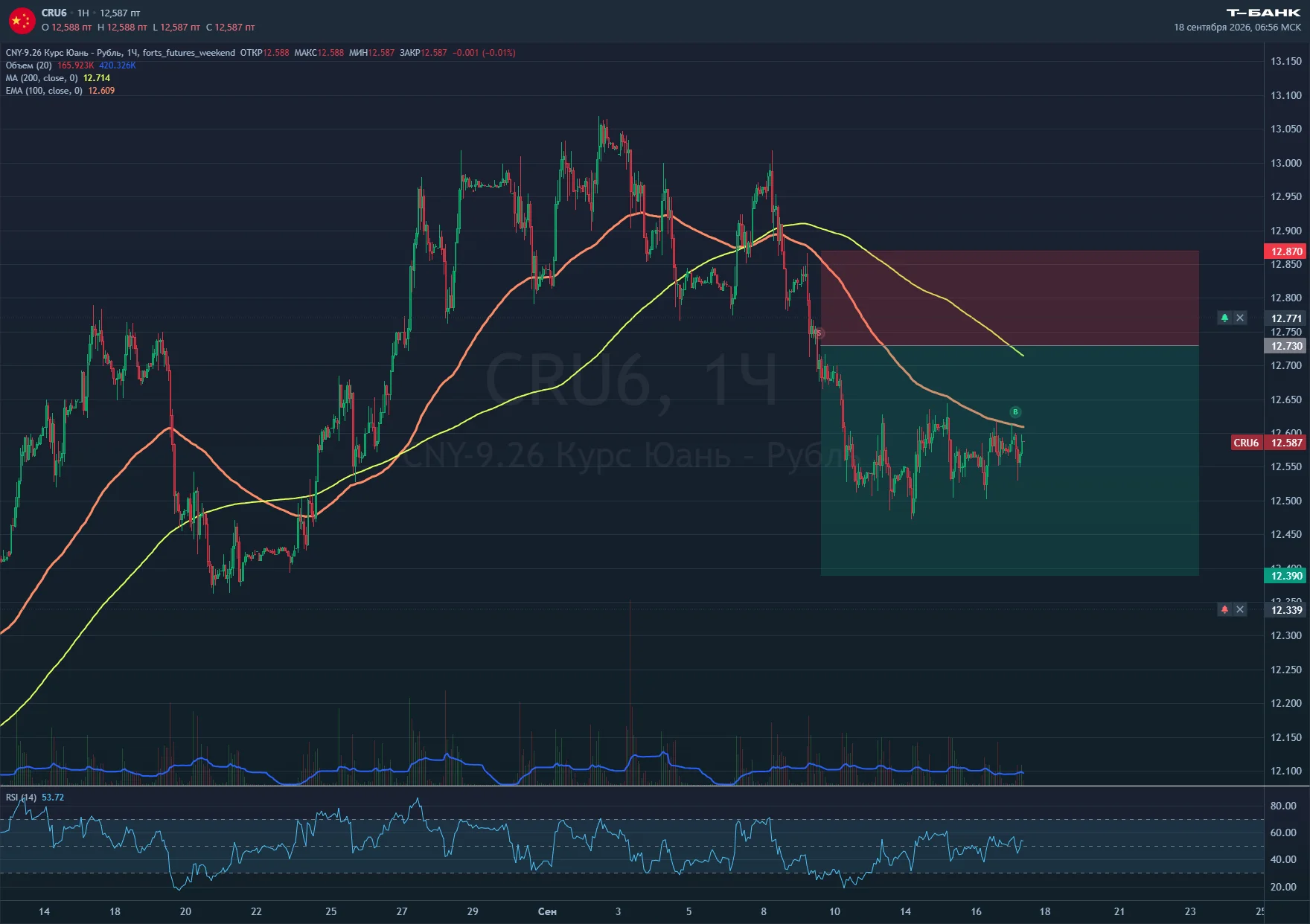Click the green profit zone of short position
Viewport: 1310px width, 924px height.
[x=1009, y=461]
